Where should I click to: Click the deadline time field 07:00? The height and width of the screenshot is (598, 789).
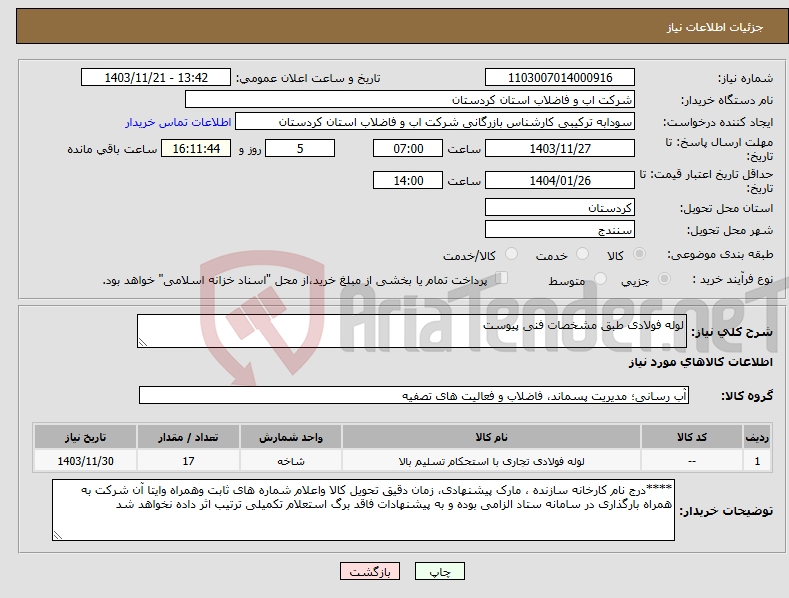tap(408, 148)
